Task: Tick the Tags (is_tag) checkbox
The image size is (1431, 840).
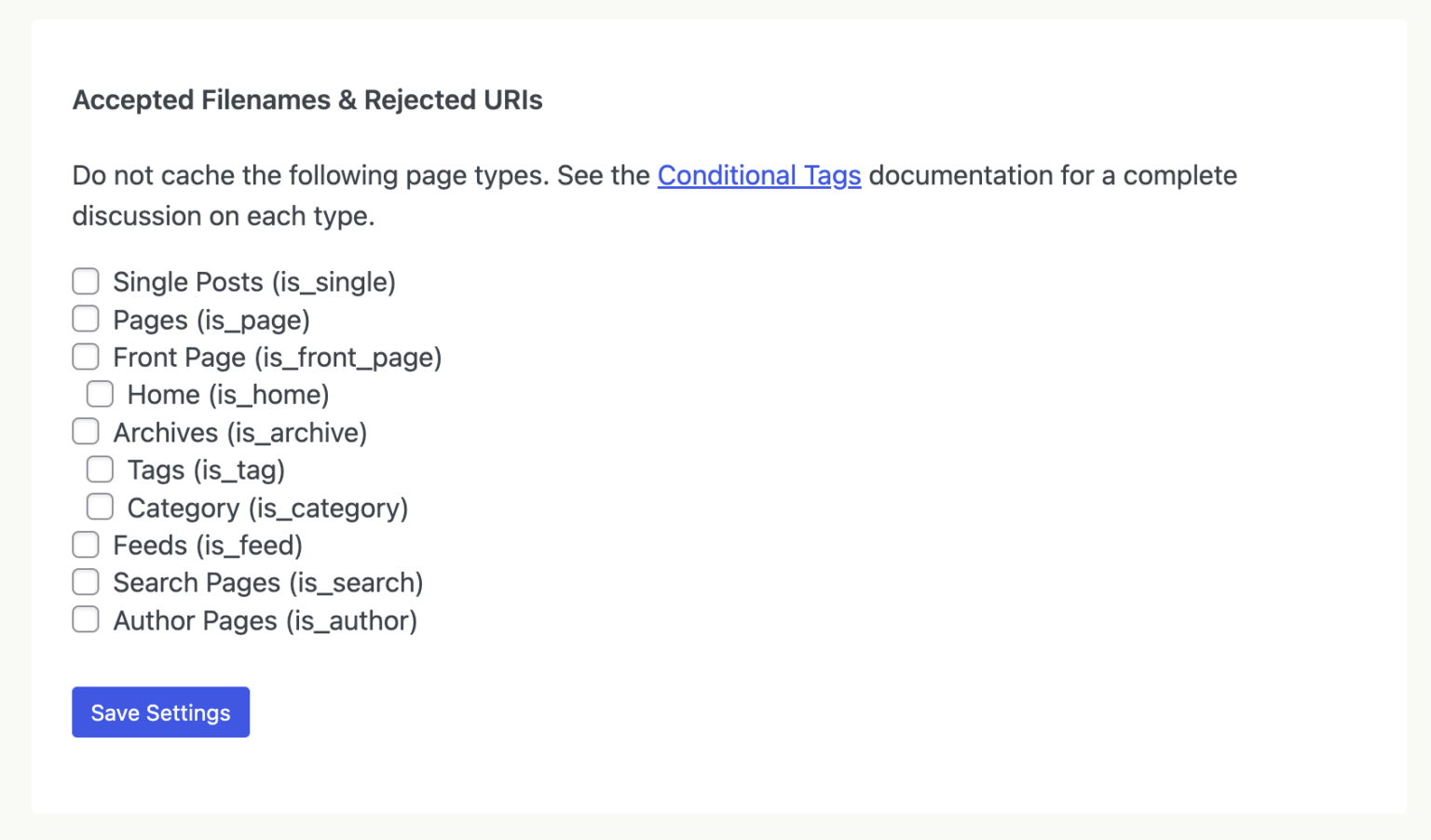Action: tap(100, 468)
